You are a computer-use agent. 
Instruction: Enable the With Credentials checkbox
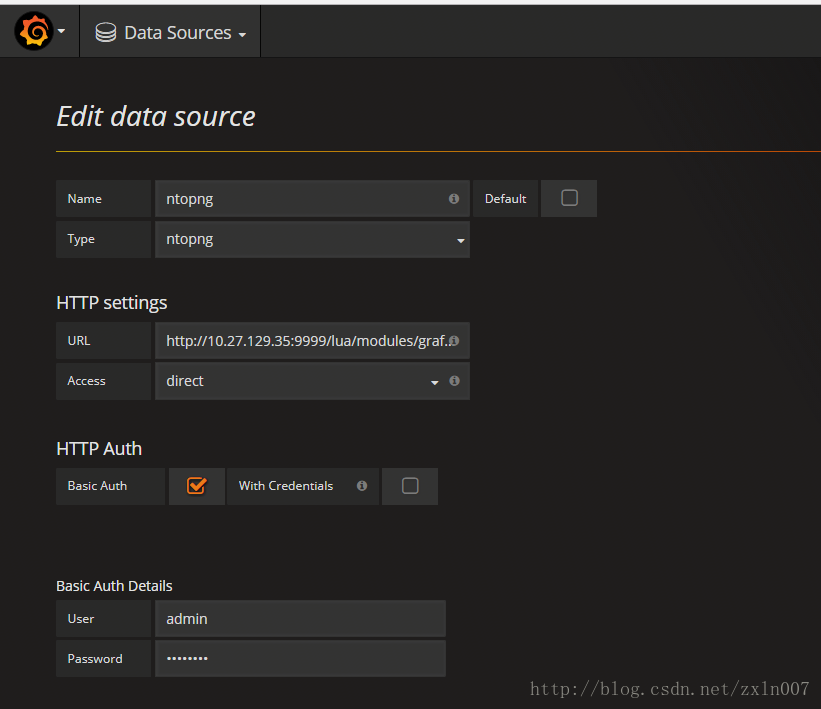tap(410, 486)
